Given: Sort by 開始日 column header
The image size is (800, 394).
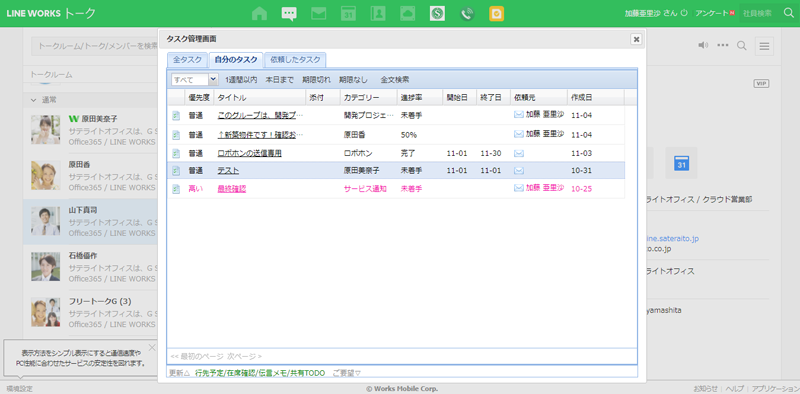Looking at the screenshot, I should point(460,97).
